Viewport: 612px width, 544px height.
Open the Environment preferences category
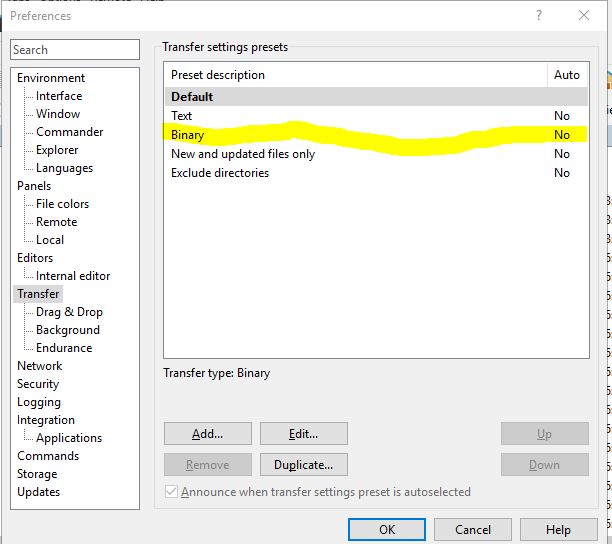[x=51, y=78]
